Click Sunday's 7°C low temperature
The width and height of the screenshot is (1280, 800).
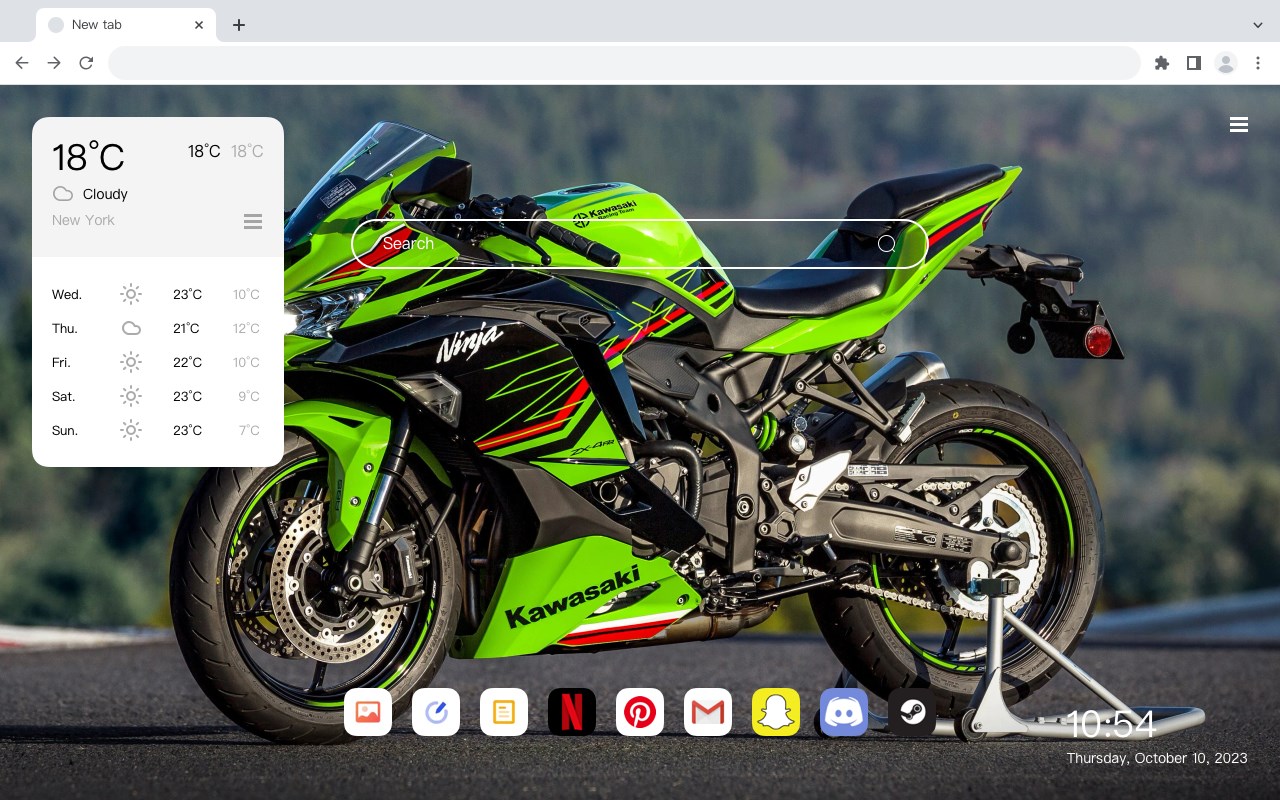click(249, 430)
